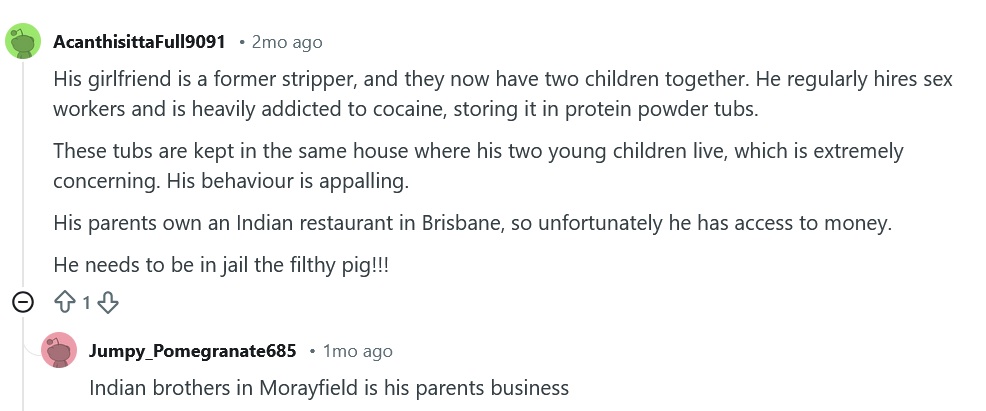Click the paragraph starting "These tubs are kept"

point(478,166)
